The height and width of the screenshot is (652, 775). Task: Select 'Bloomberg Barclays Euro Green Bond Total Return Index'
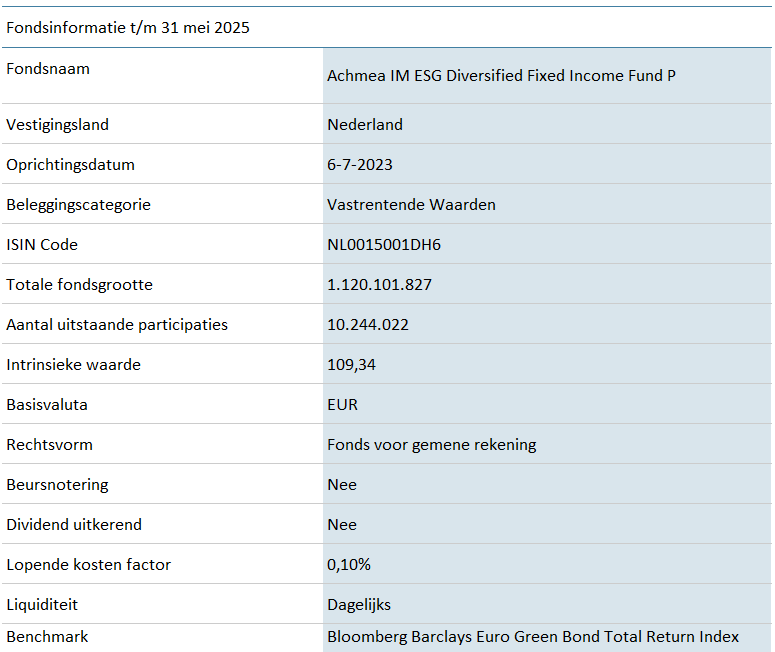click(533, 637)
